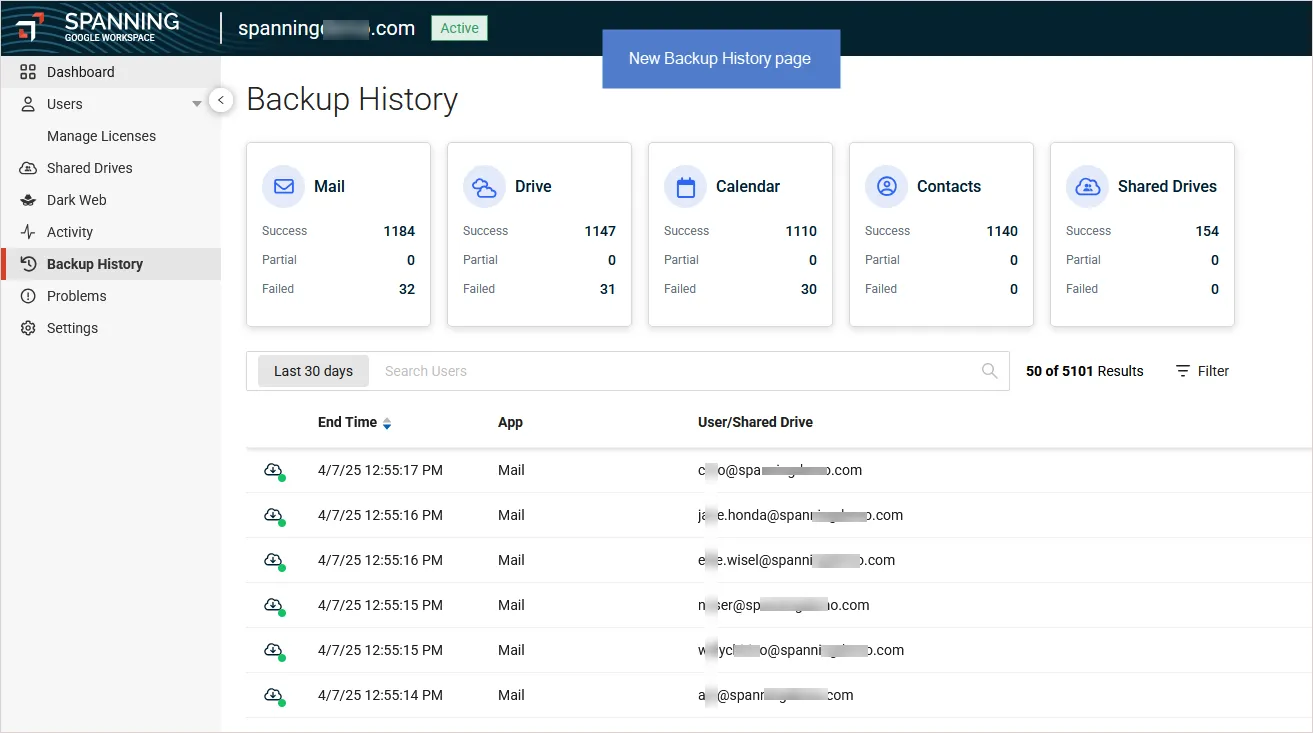This screenshot has width=1313, height=733.
Task: Click the Drive cloud icon
Action: click(484, 187)
